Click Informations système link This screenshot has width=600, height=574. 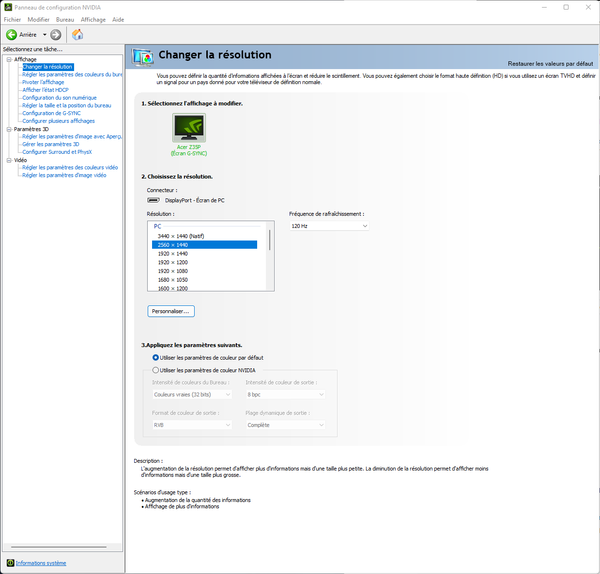tap(41, 563)
